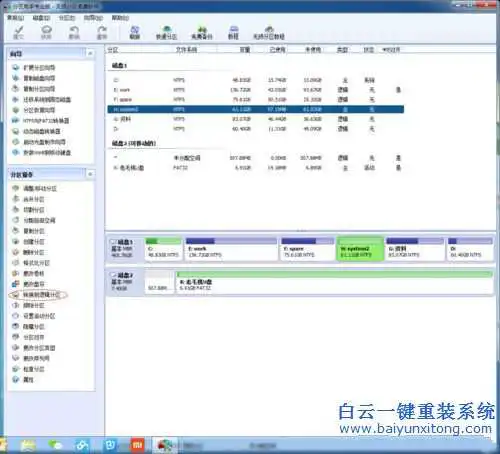500x454 pixels.
Task: Select the G: 资料 partition row
Action: (x=256, y=119)
